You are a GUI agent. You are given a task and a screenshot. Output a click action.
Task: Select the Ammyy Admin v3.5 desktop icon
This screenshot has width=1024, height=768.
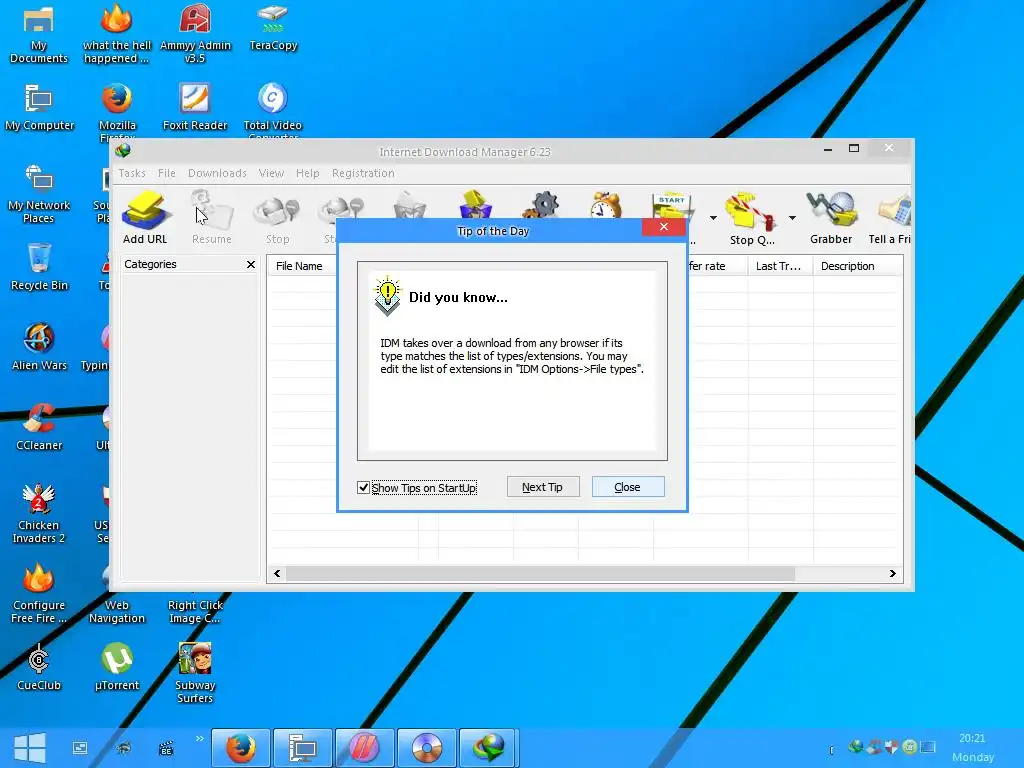195,35
